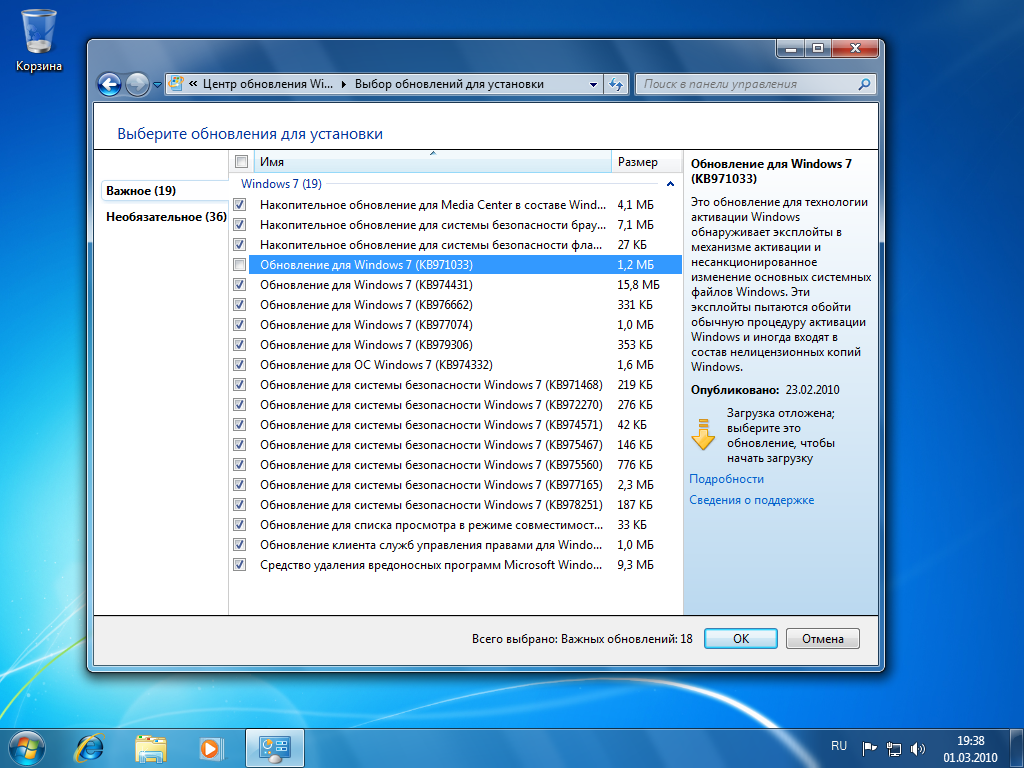
Task: Click the Центр обновления Windows breadcrumb
Action: [268, 84]
